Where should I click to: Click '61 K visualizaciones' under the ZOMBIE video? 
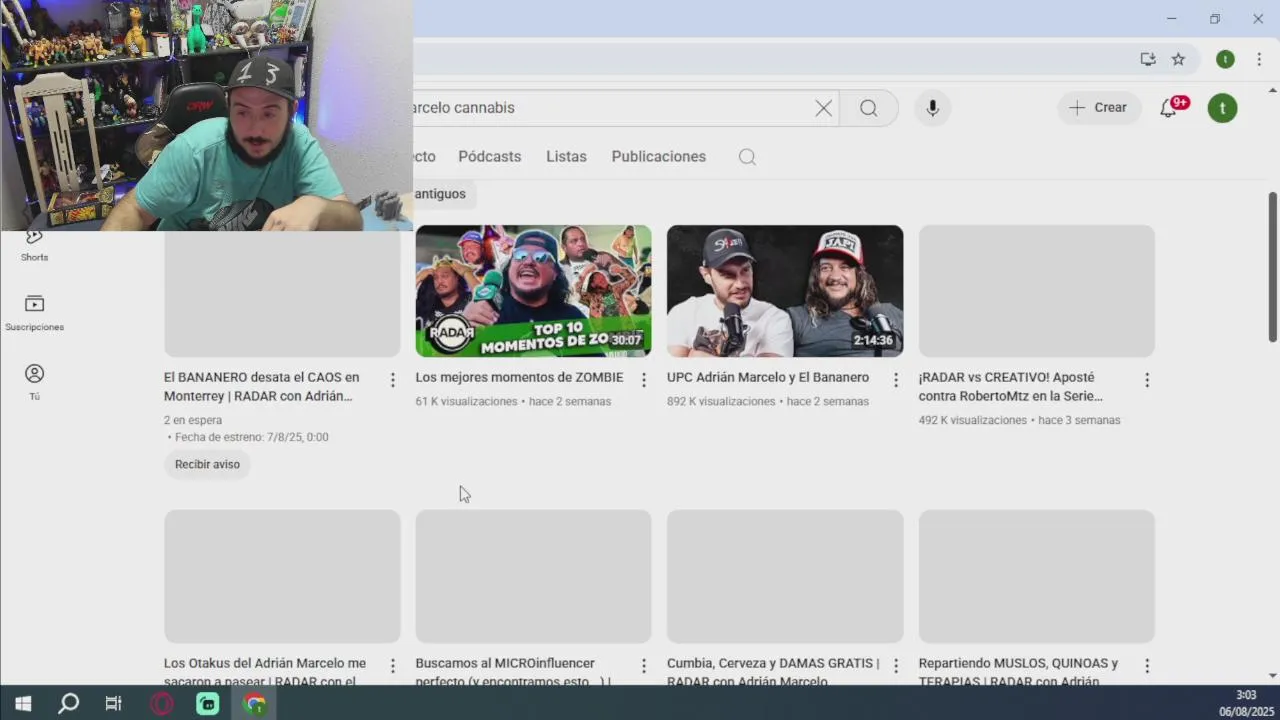click(x=466, y=402)
